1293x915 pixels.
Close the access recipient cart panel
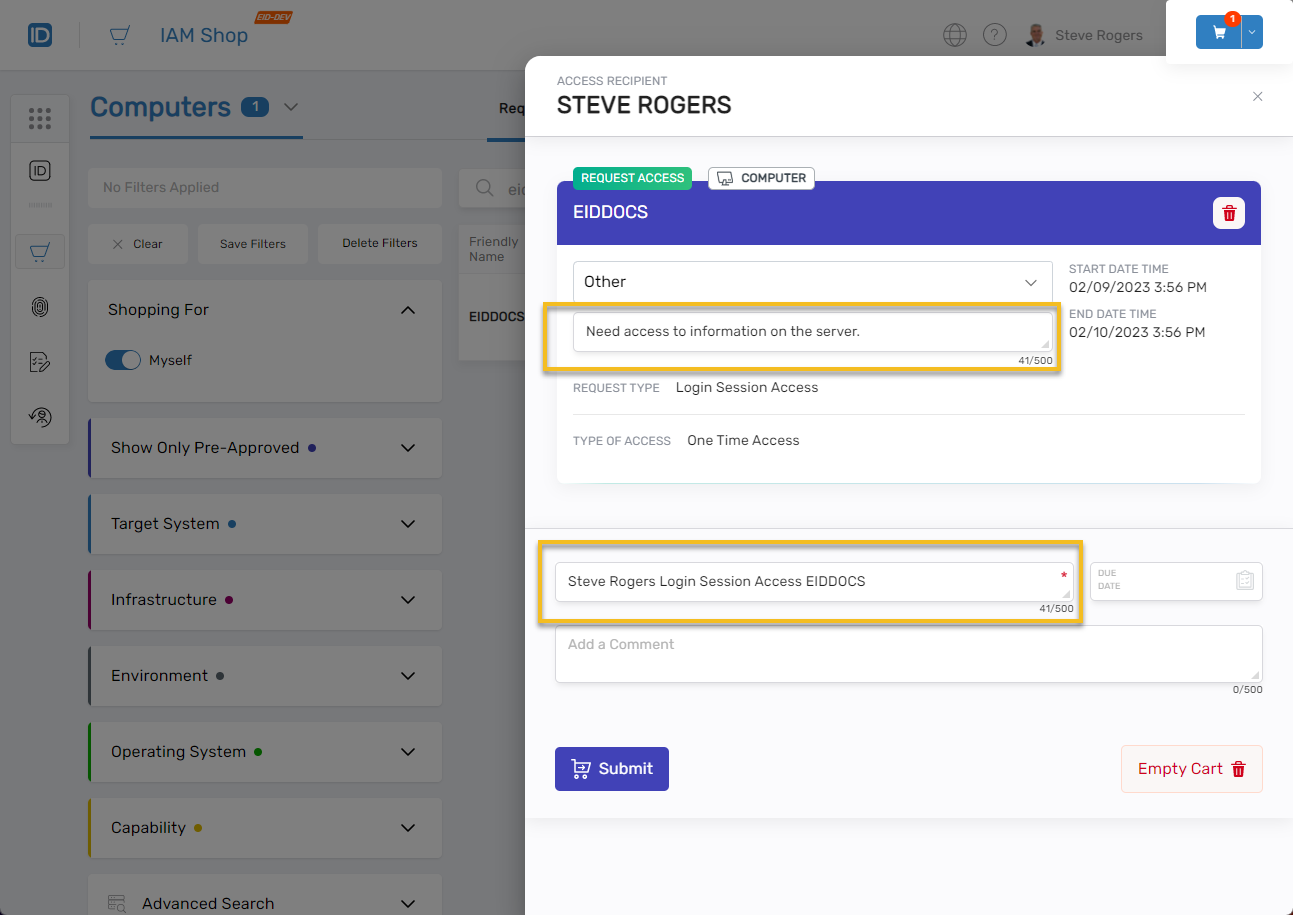[1258, 97]
